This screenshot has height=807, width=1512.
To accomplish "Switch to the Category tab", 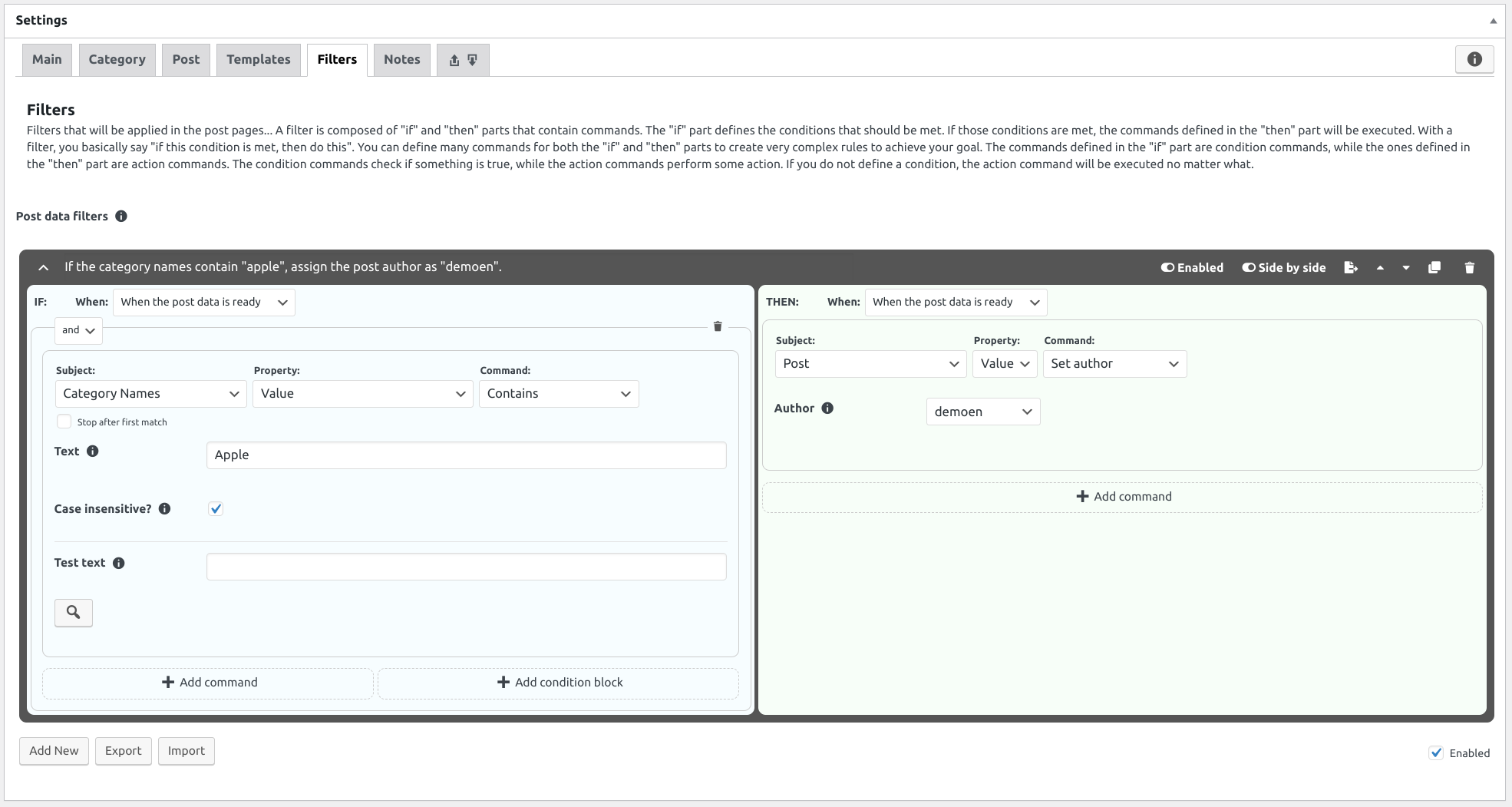I will click(117, 60).
